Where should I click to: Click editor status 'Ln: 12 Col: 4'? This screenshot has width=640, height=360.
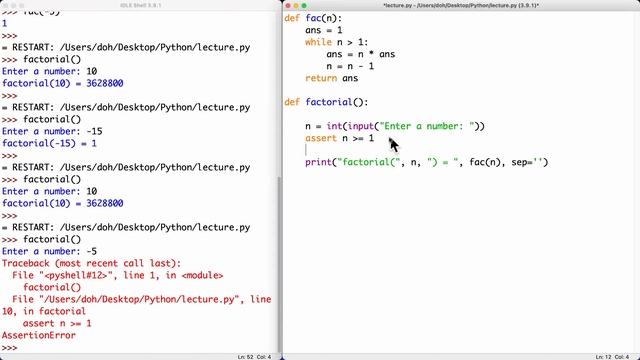[613, 357]
